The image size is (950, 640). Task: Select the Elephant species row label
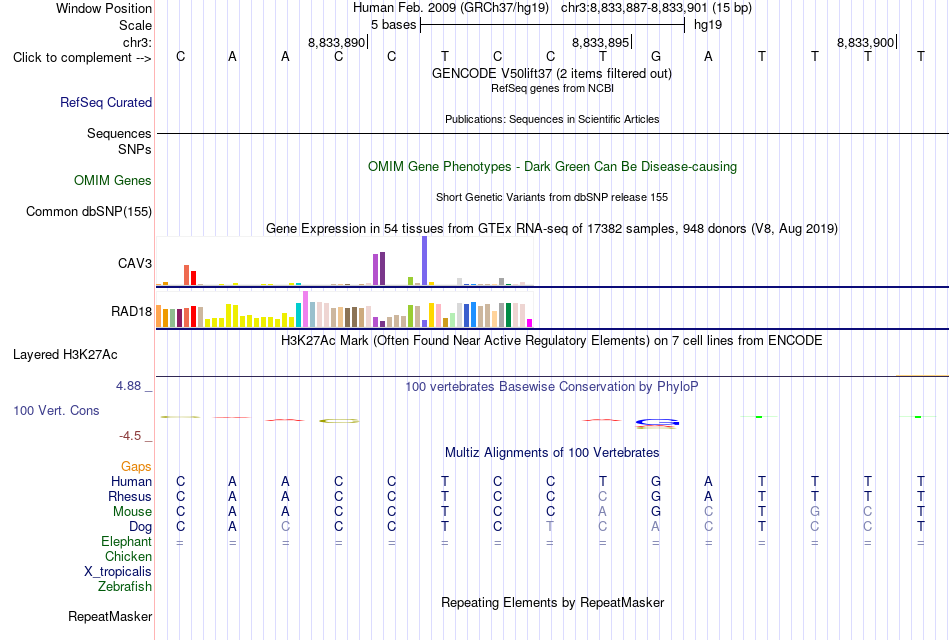[126, 541]
